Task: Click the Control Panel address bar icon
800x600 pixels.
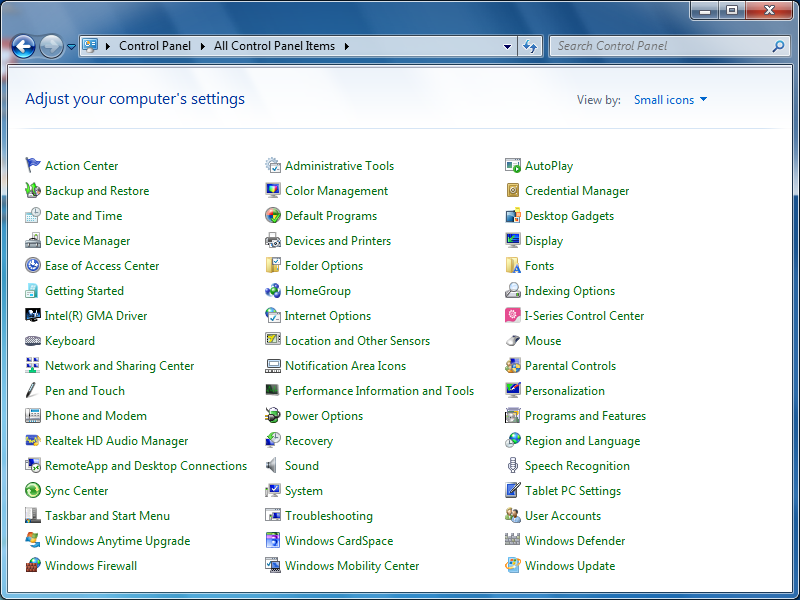Action: pyautogui.click(x=90, y=46)
